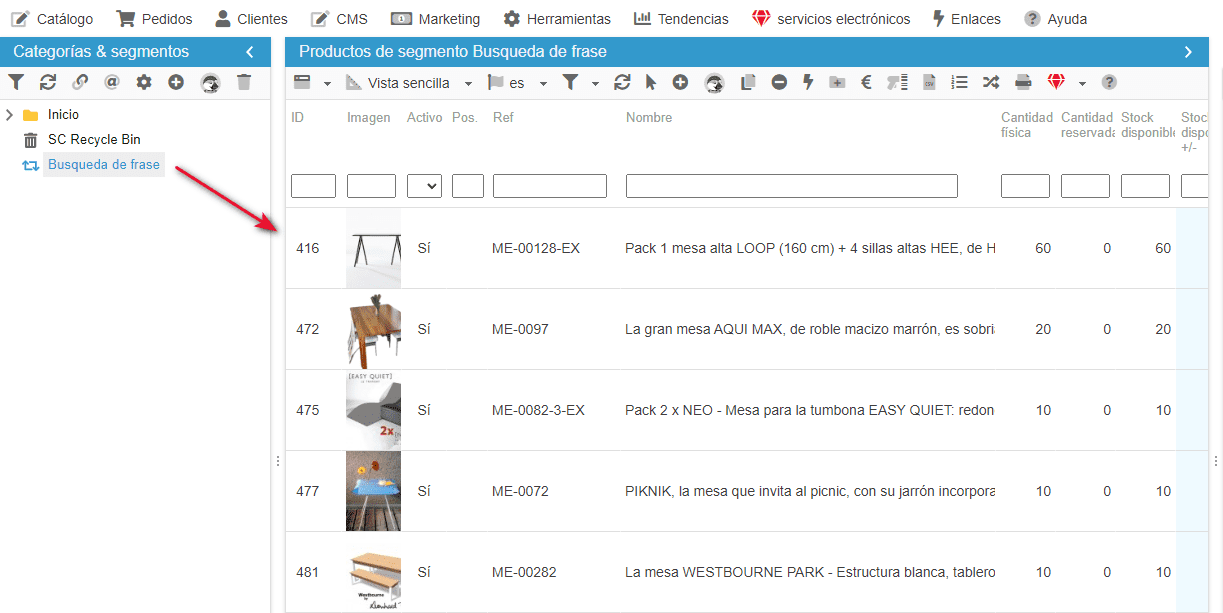This screenshot has width=1223, height=613.
Task: Click the @ icon in categories toolbar
Action: coord(111,83)
